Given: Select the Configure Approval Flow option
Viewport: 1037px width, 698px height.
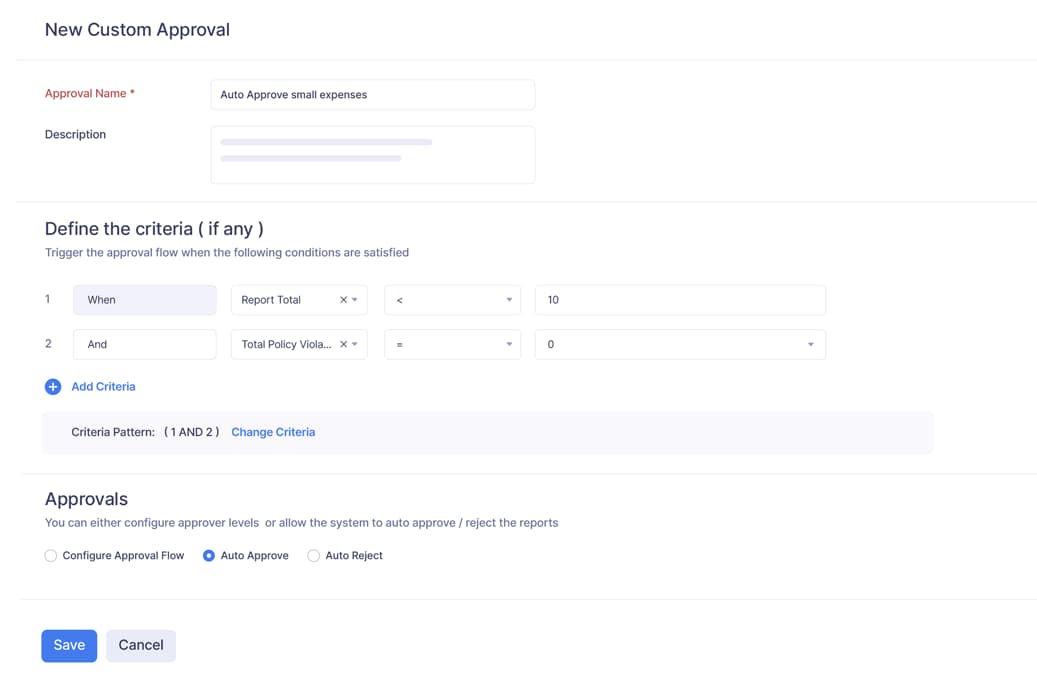Looking at the screenshot, I should point(50,555).
